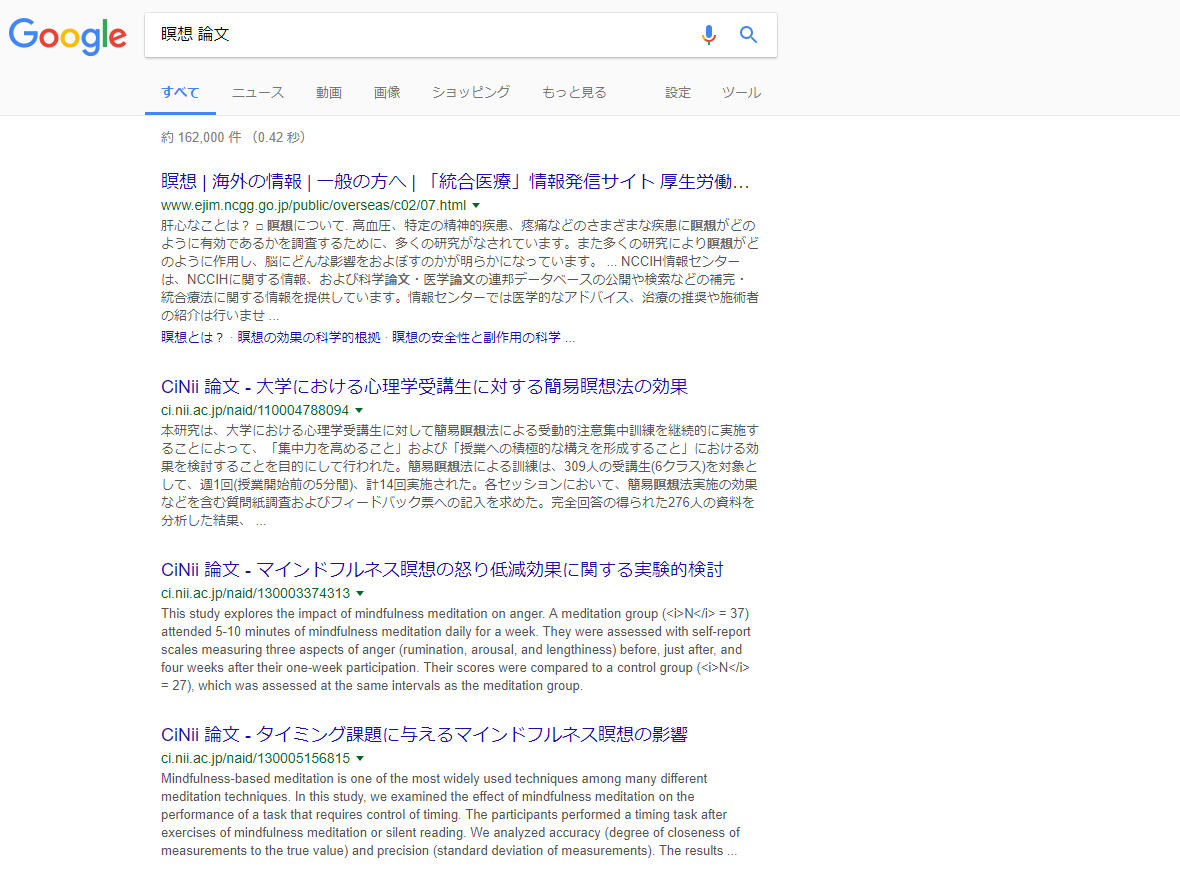The height and width of the screenshot is (878, 1180).
Task: Switch to the ニュース tab
Action: click(258, 93)
